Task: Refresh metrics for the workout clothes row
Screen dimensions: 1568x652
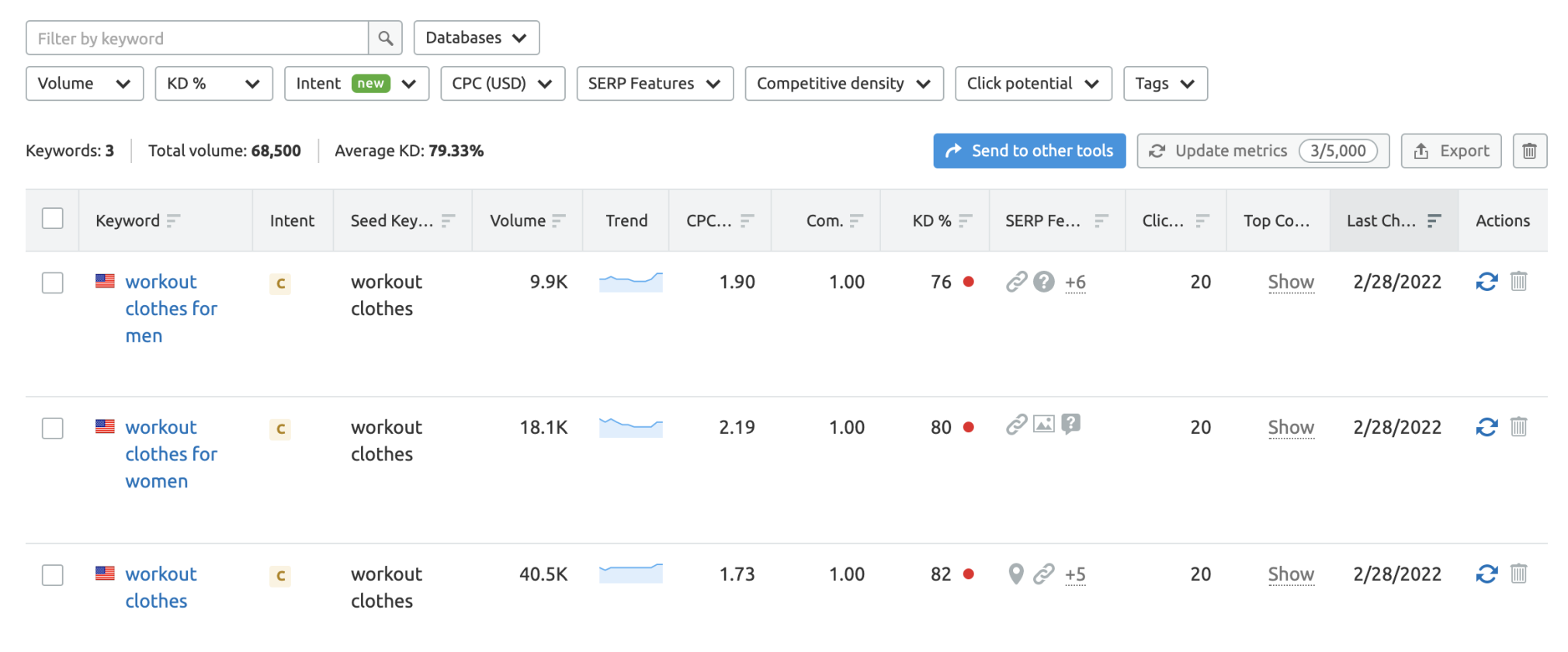Action: tap(1486, 574)
